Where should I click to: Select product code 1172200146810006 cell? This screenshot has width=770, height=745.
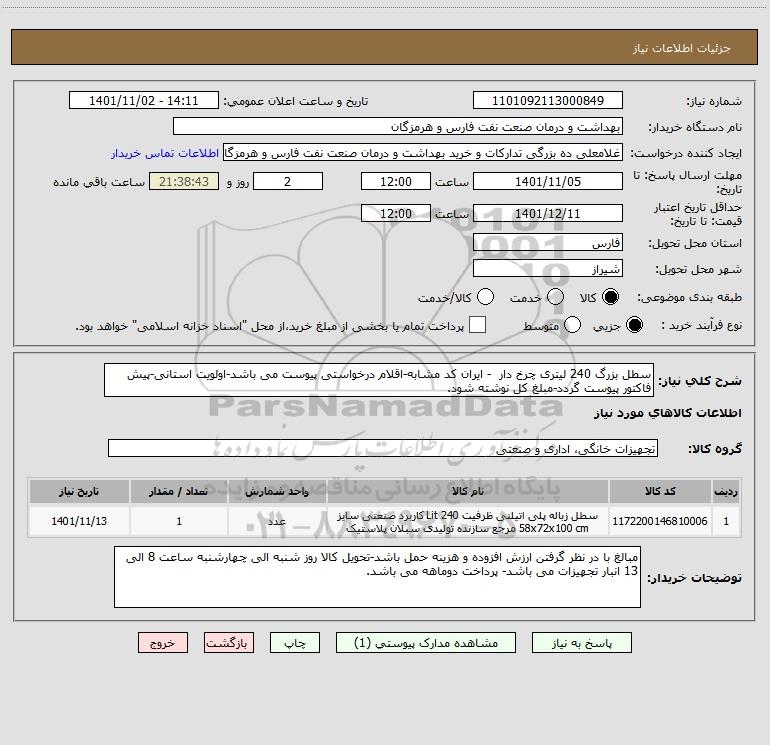[660, 522]
